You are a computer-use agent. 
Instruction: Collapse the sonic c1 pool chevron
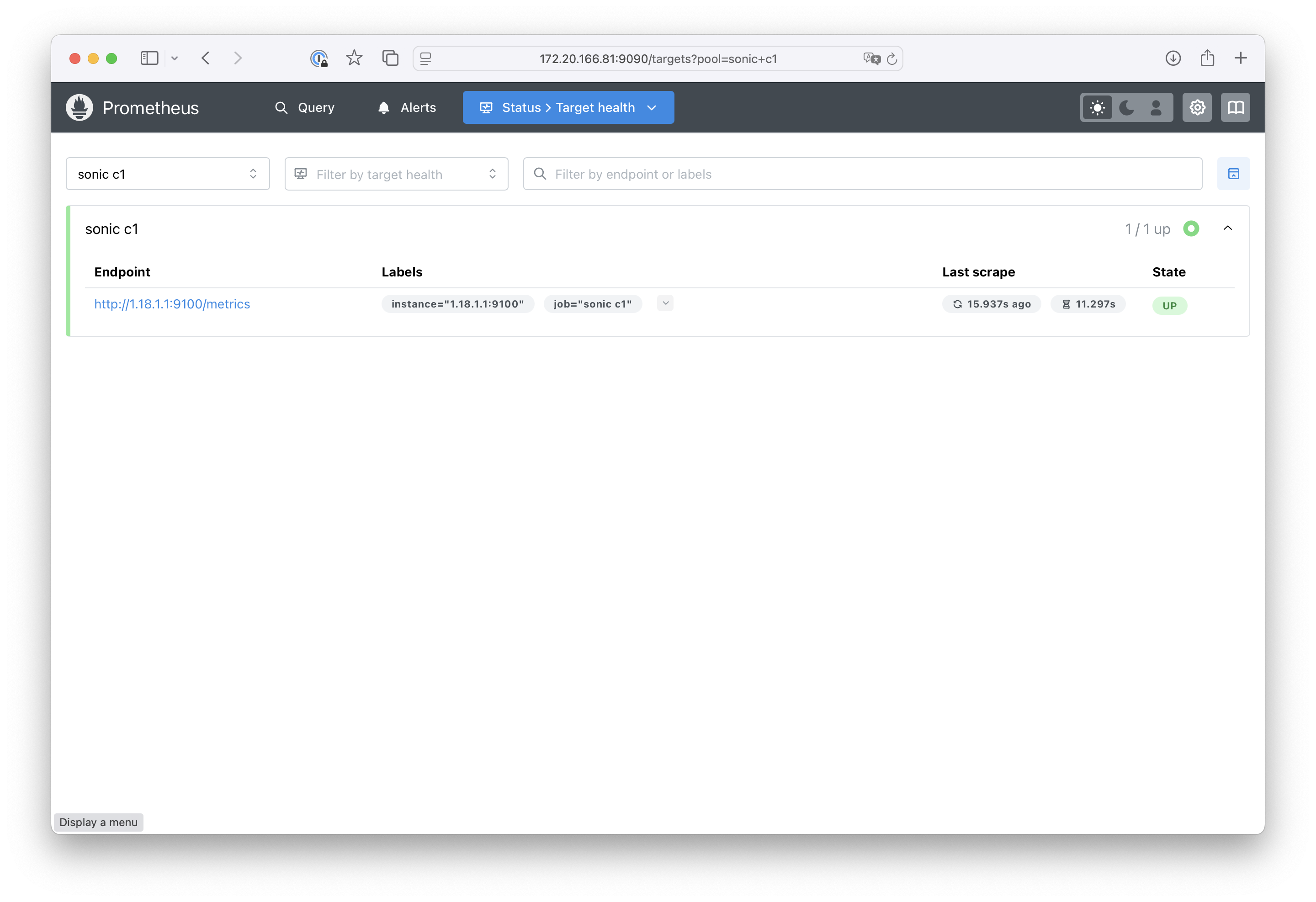pos(1228,228)
